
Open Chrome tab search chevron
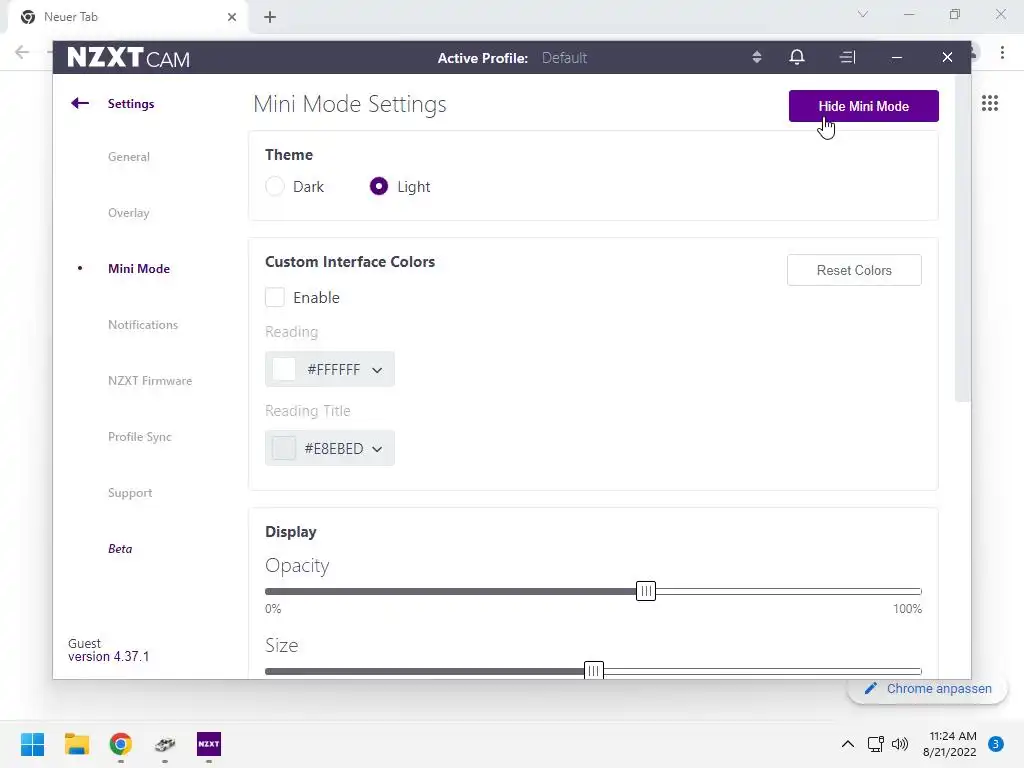pos(863,14)
